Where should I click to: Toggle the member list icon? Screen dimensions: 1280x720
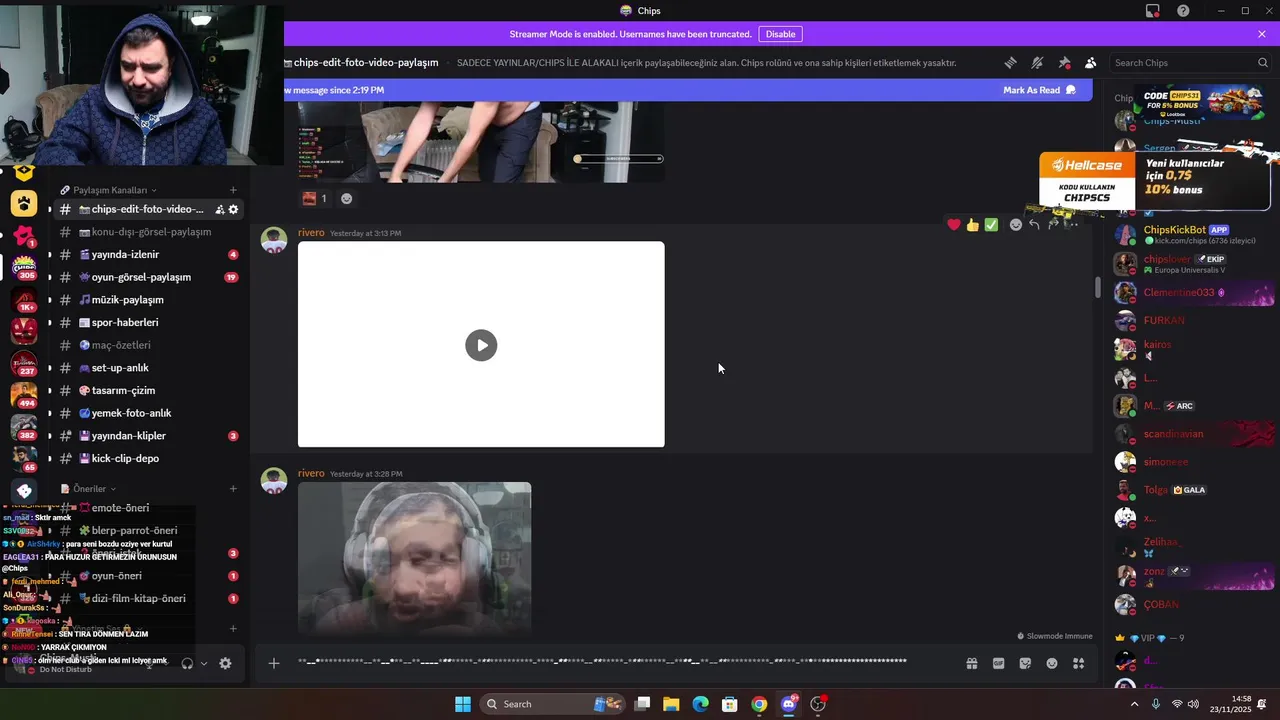tap(1090, 63)
